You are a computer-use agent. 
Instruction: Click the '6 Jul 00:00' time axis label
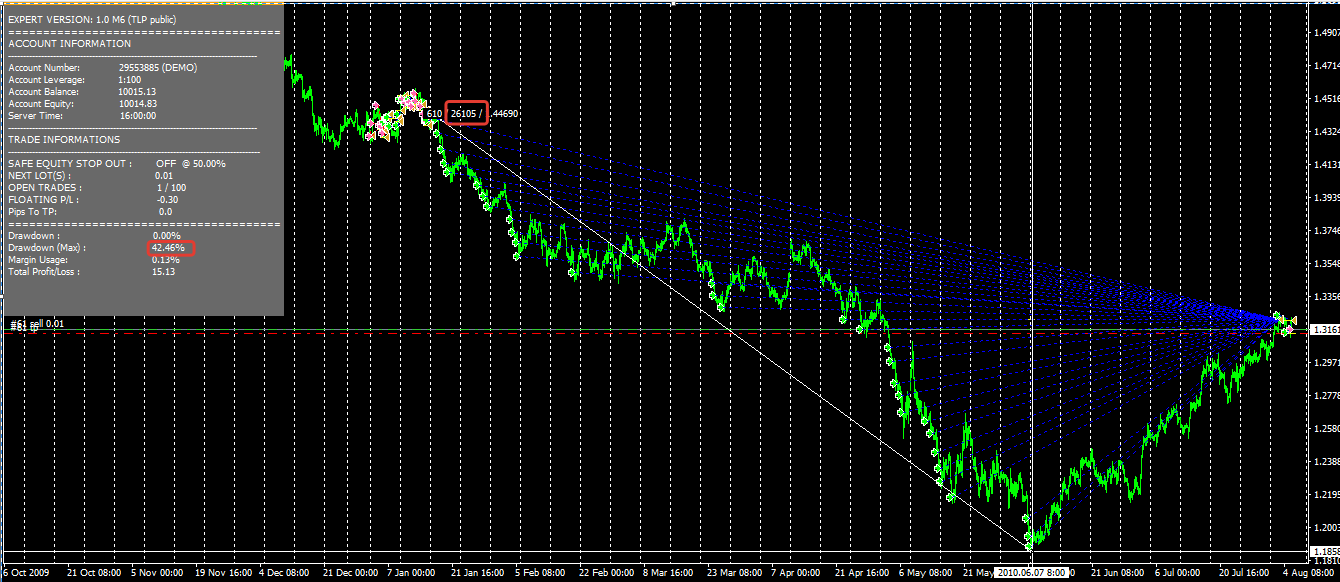pos(1180,573)
